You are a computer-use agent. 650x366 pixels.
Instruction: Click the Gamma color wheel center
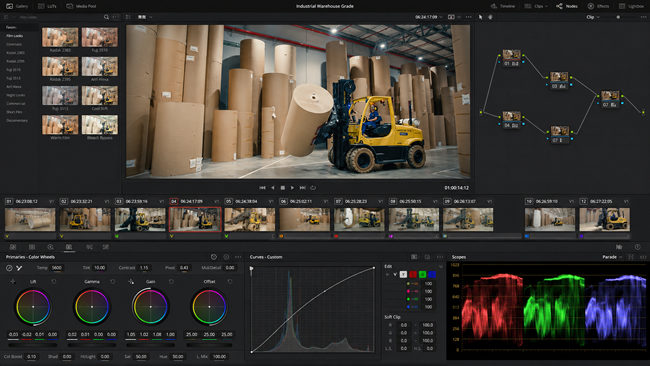pos(92,307)
